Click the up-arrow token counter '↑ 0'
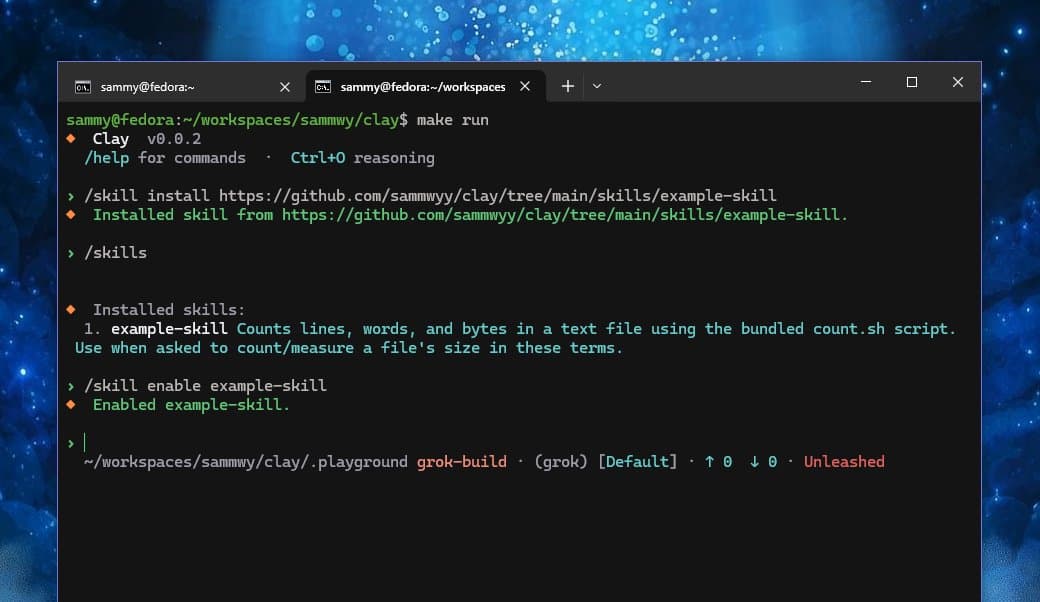Screen dimensions: 1040x602 click(718, 462)
